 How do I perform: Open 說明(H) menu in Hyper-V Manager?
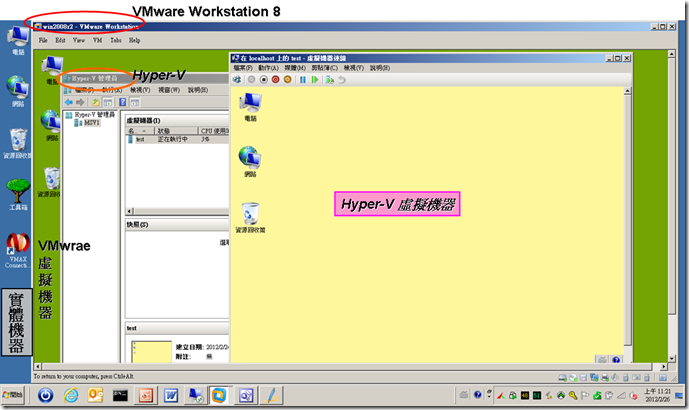[x=198, y=90]
